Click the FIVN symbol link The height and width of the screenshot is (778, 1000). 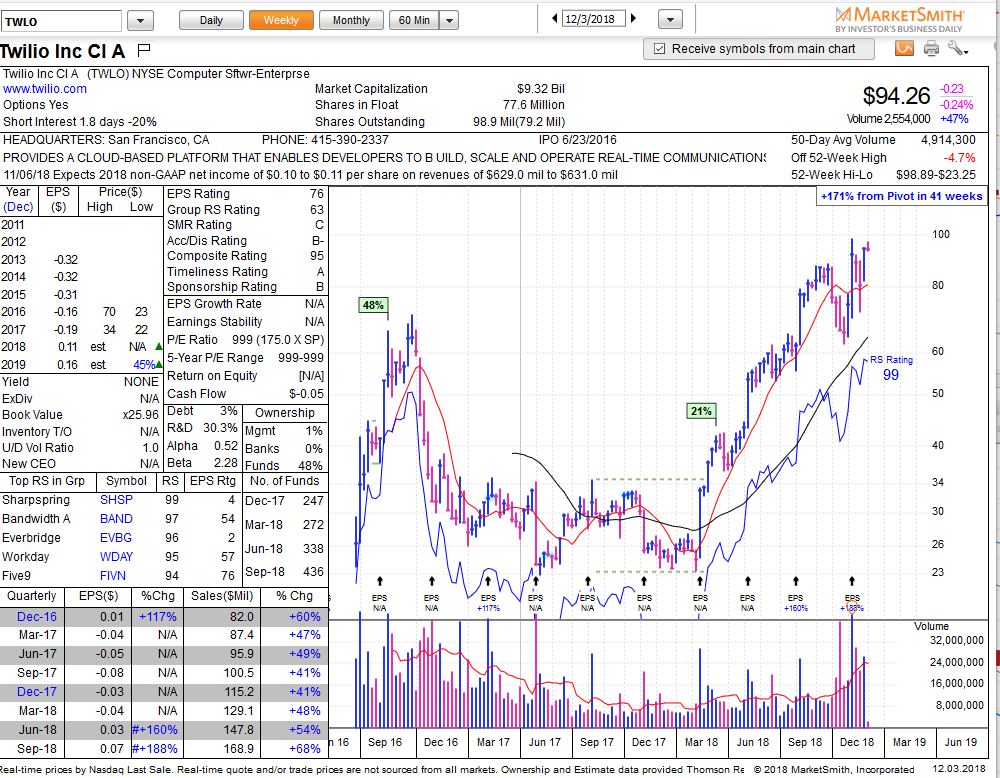coord(113,576)
